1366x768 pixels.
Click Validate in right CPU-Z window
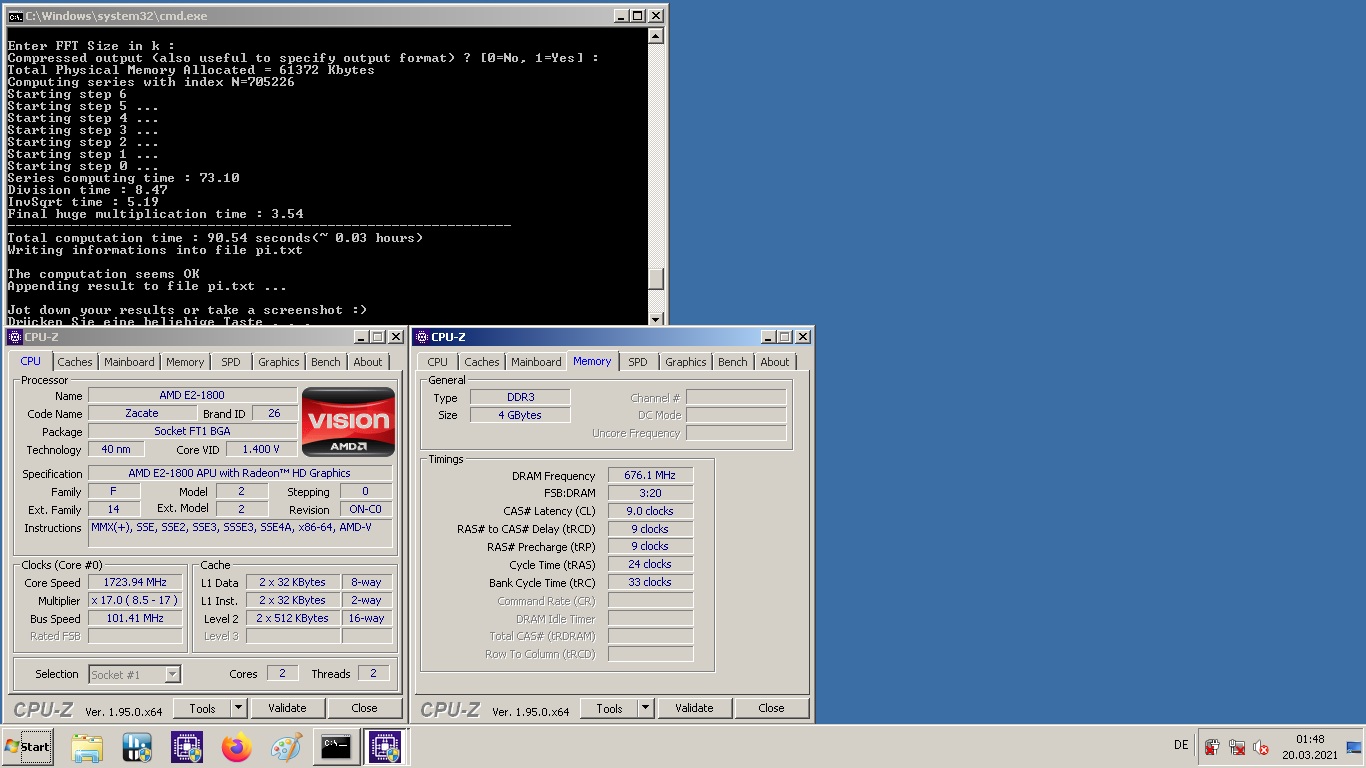coord(694,708)
